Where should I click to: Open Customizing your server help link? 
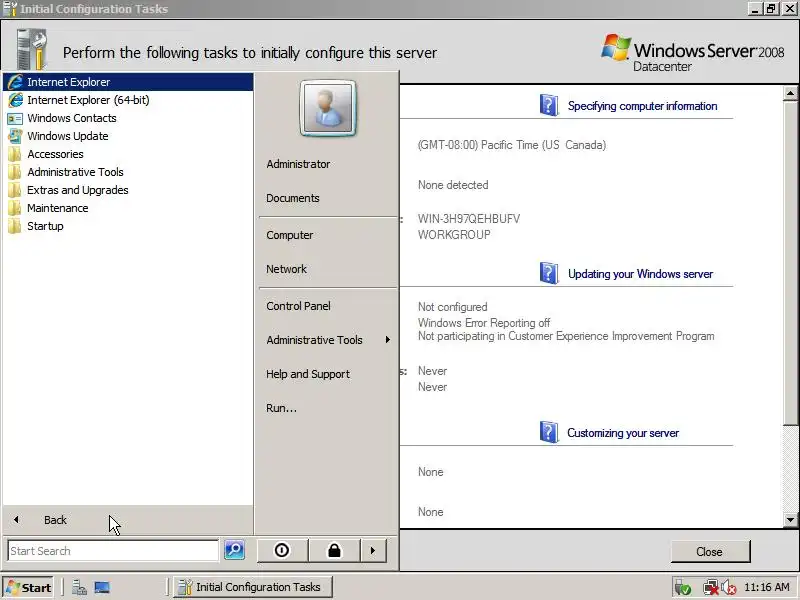(x=623, y=433)
